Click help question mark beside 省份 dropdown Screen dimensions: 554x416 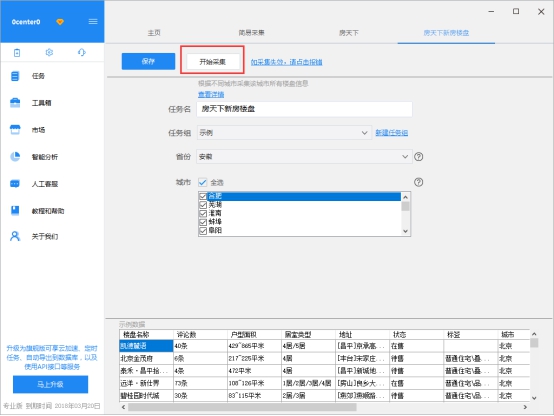tap(418, 157)
